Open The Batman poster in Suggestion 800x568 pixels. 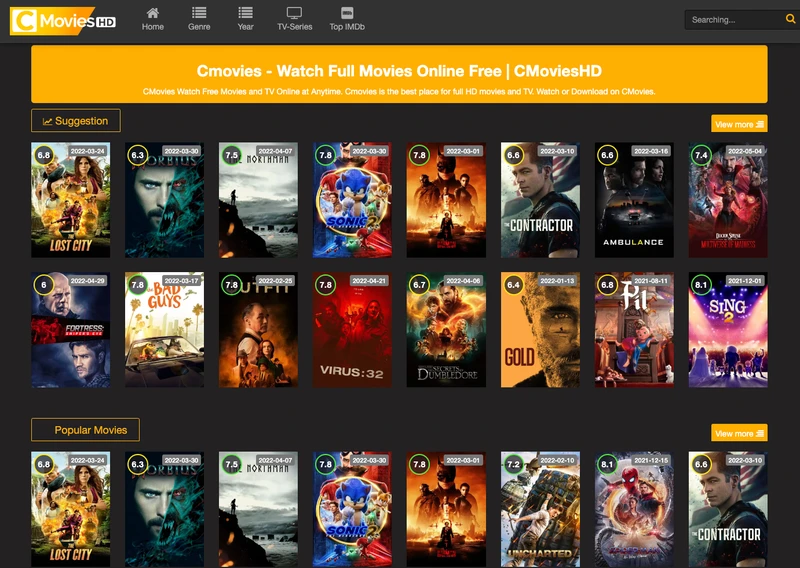[x=446, y=200]
